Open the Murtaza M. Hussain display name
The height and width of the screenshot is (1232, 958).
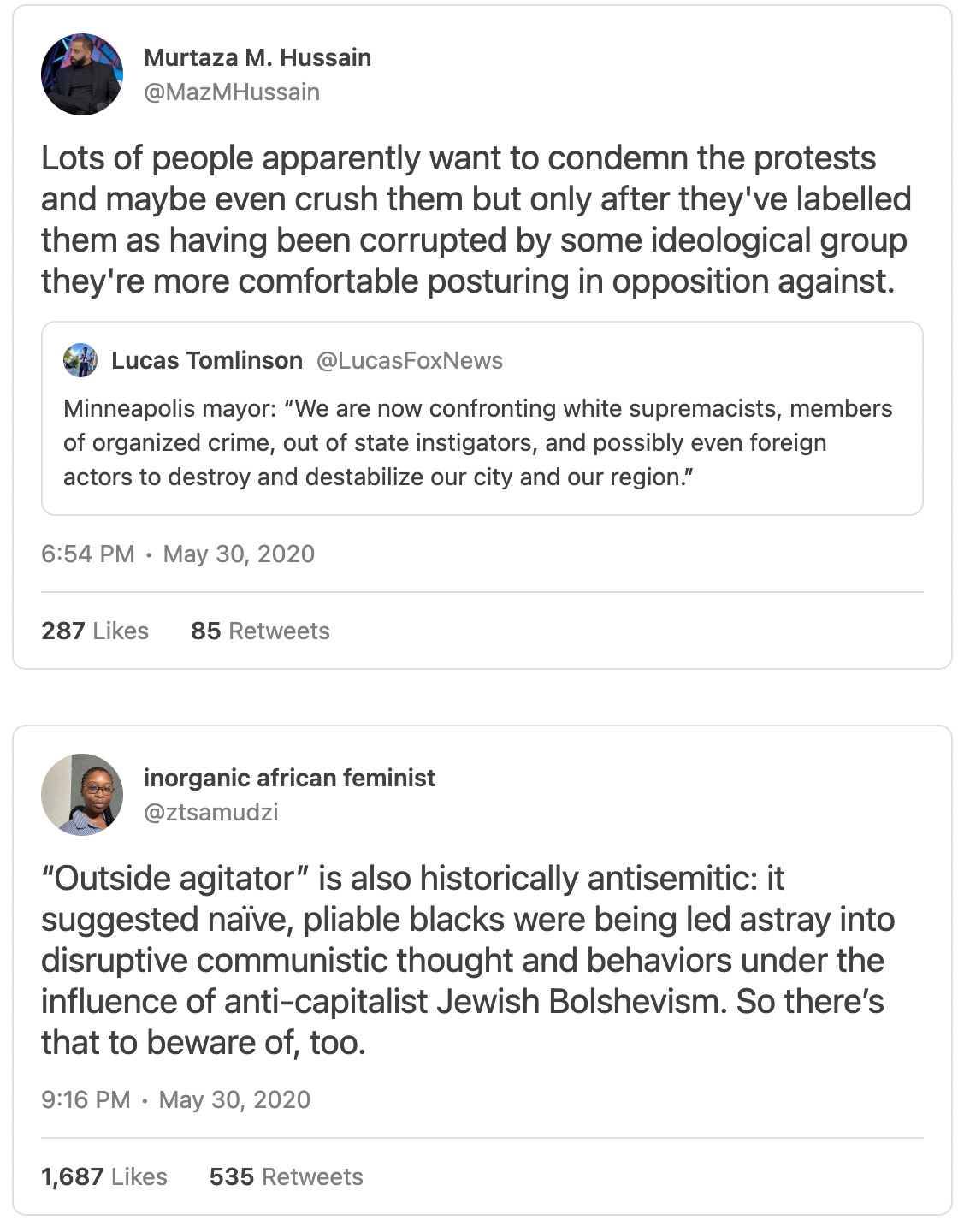coord(257,57)
